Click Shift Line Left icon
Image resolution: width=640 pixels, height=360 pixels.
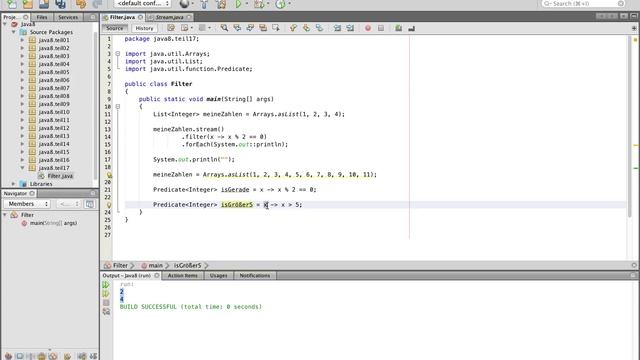pos(337,28)
